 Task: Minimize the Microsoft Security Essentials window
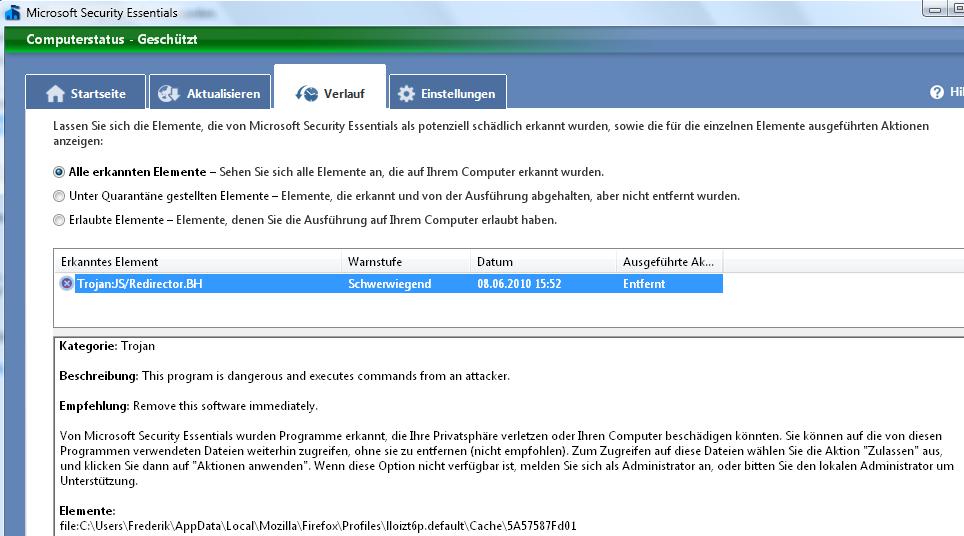pyautogui.click(x=934, y=9)
